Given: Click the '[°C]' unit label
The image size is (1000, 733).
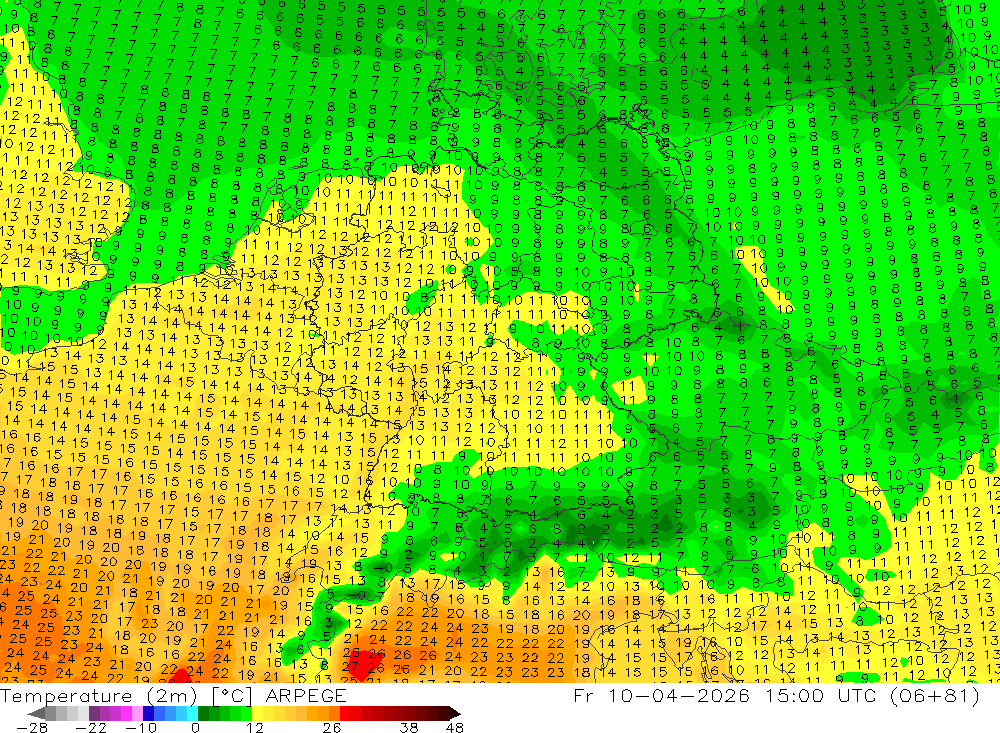Looking at the screenshot, I should pos(233,695).
